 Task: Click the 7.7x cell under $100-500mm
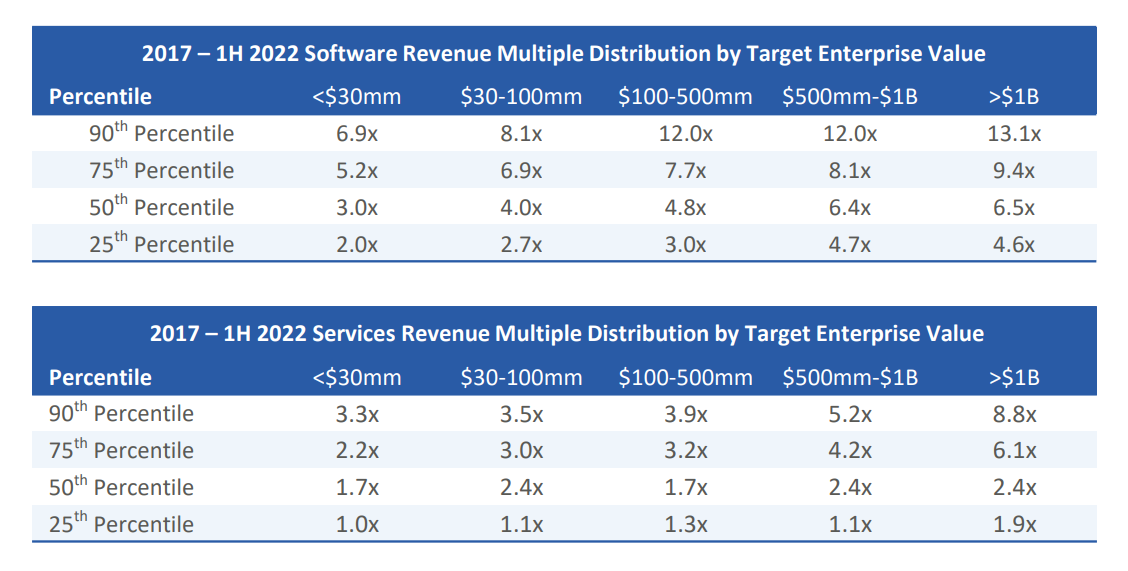click(685, 171)
